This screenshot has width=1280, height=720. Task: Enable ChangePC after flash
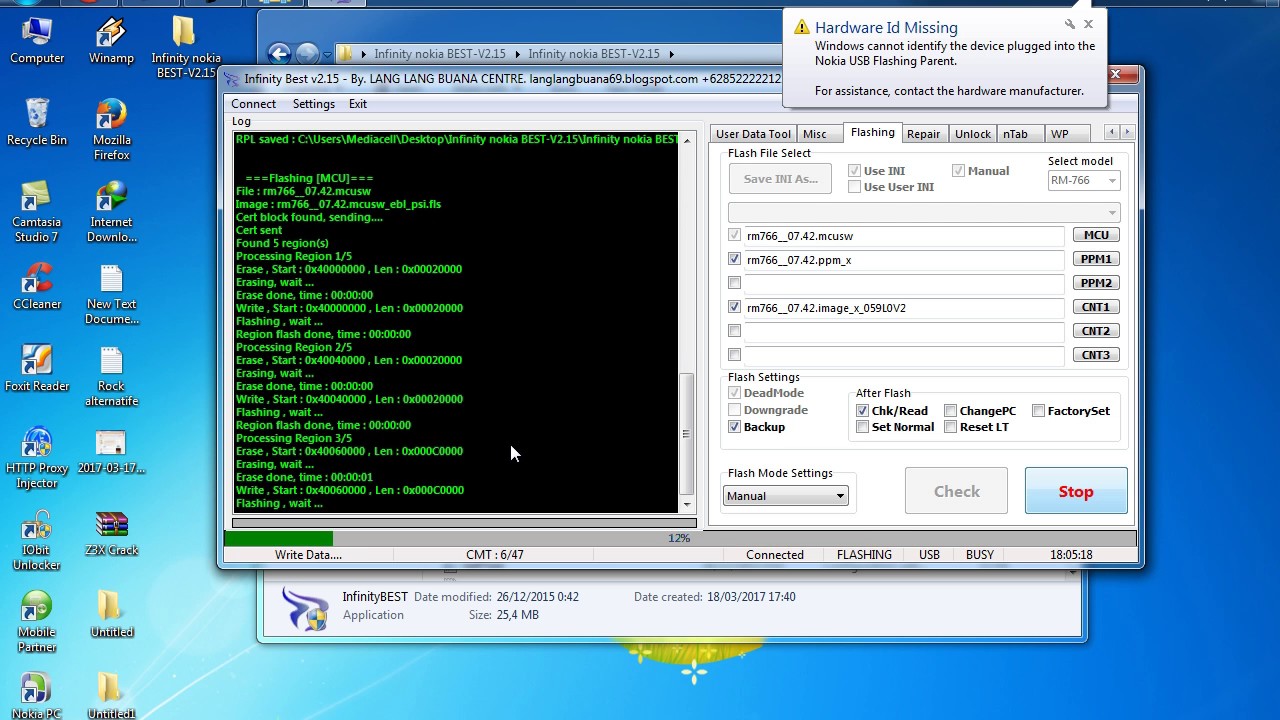coord(951,411)
